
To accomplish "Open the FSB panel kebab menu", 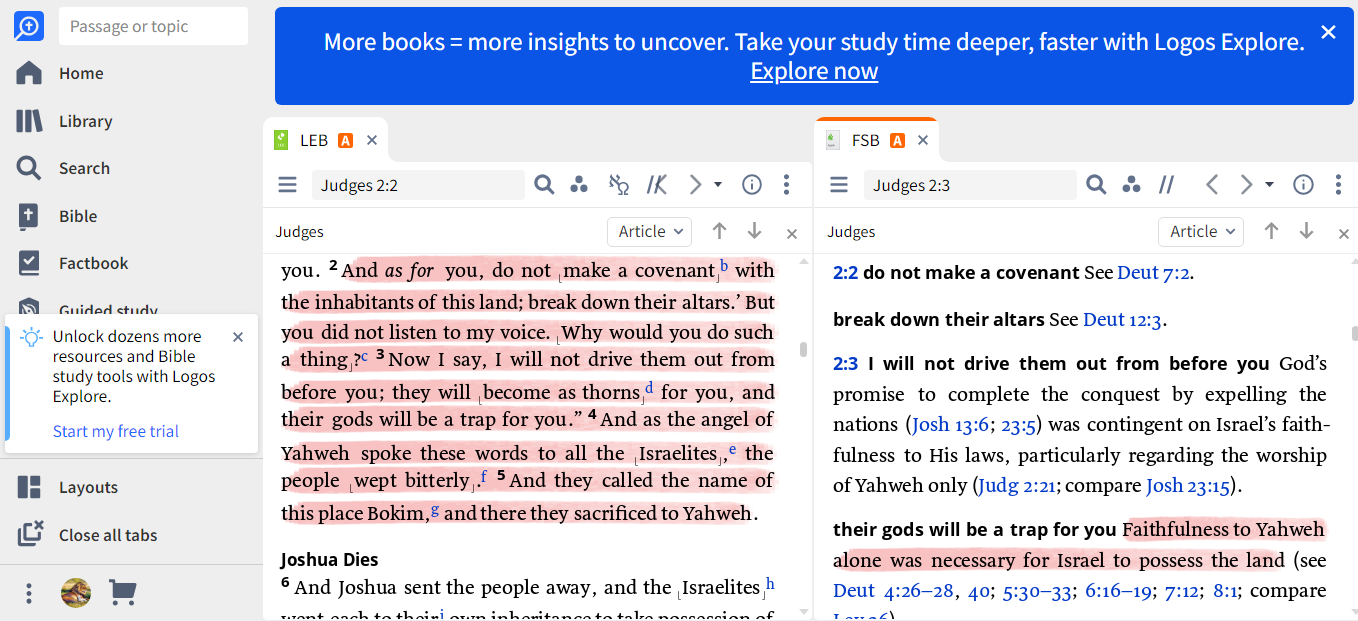I will (x=1338, y=184).
